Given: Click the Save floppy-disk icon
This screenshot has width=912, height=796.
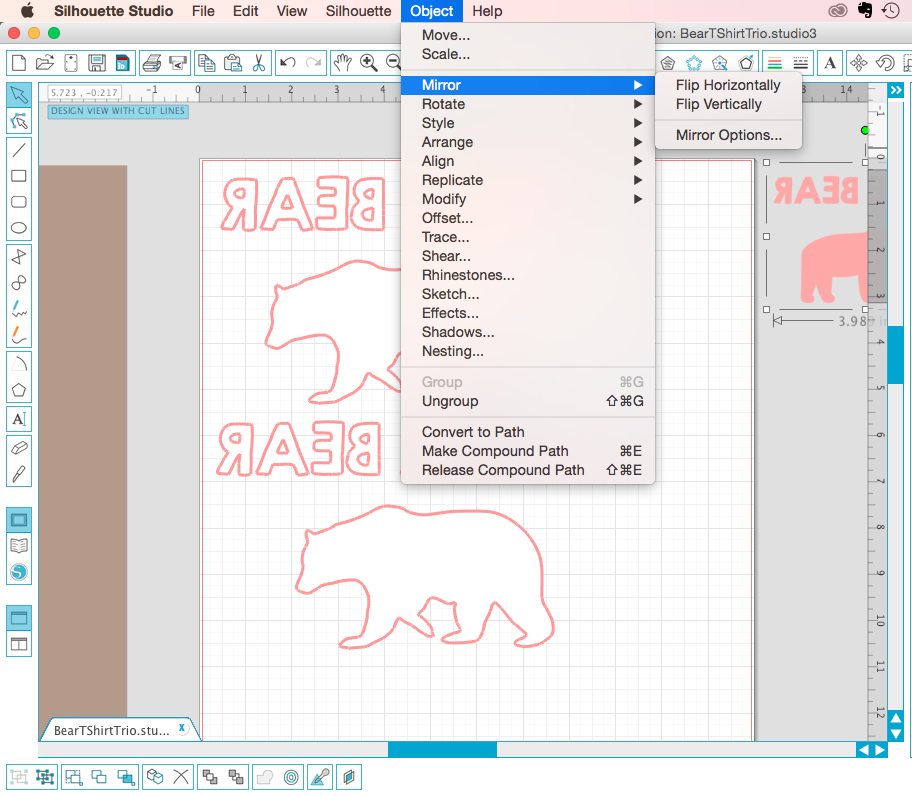Looking at the screenshot, I should (x=97, y=63).
